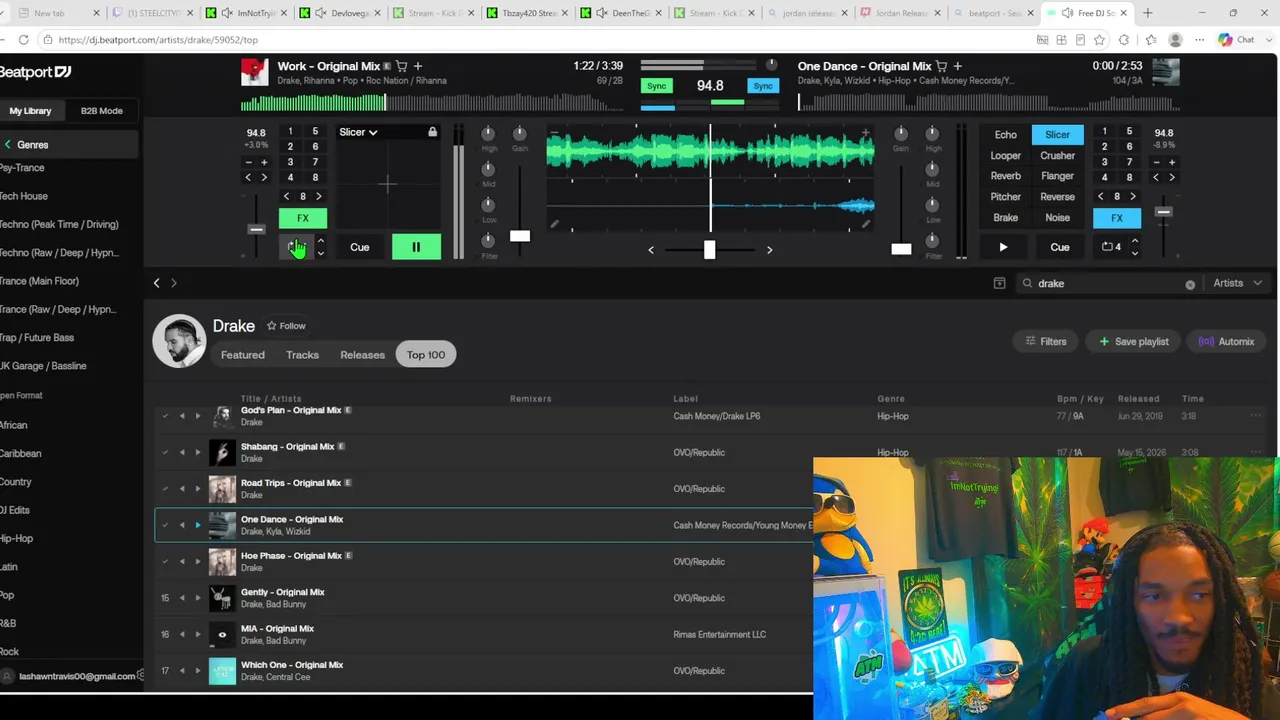Decrease right deck loop size arrow down
Image resolution: width=1280 pixels, height=720 pixels.
point(1134,253)
